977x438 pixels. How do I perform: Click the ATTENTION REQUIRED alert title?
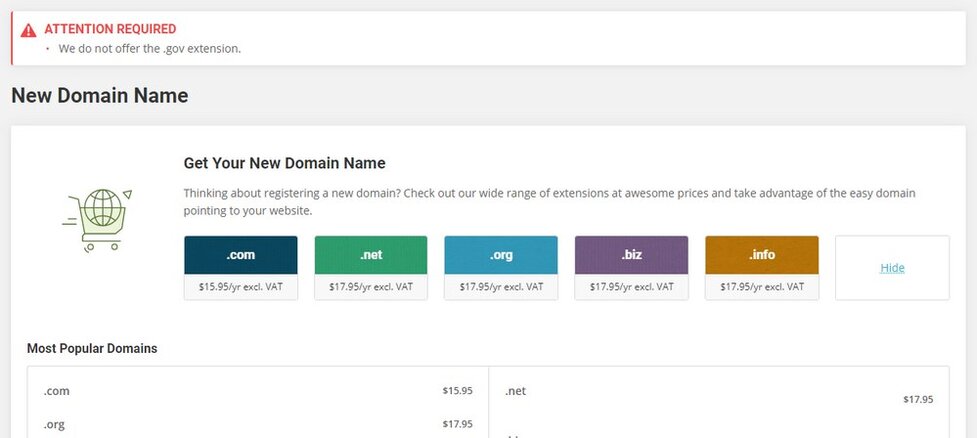pyautogui.click(x=110, y=29)
